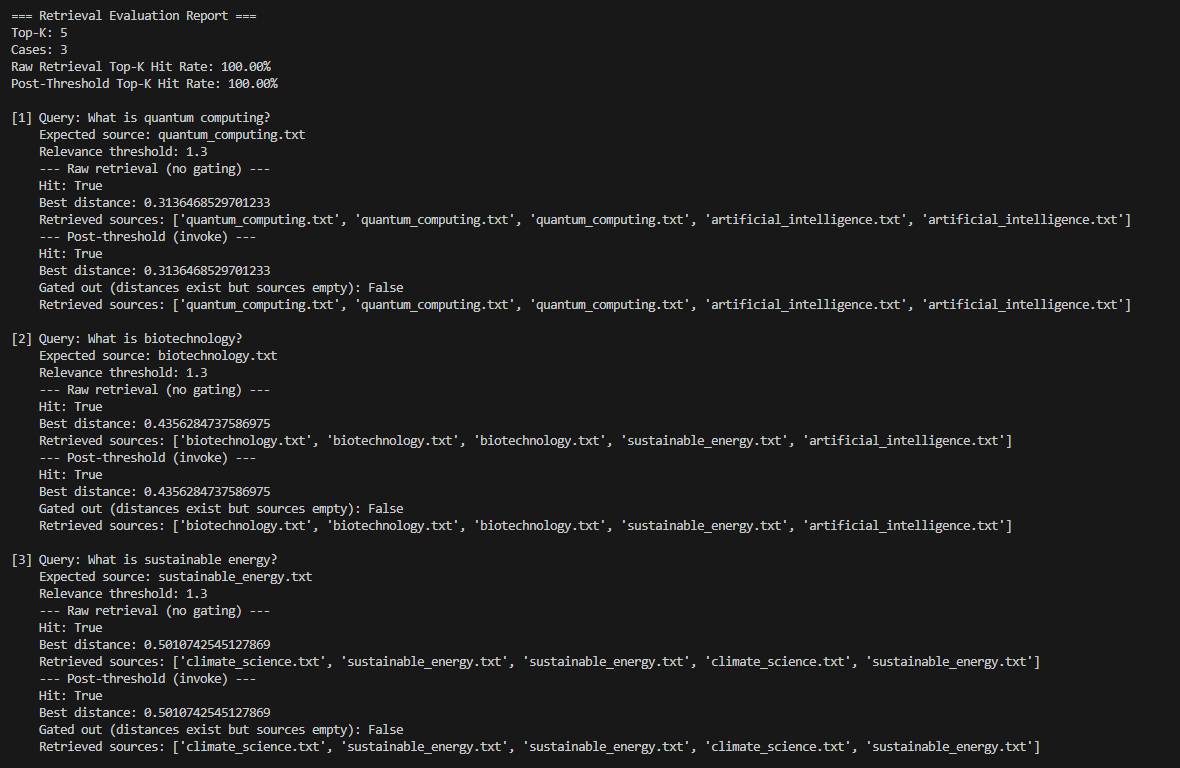
Task: Click the Cases: 3 line
Action: pos(39,49)
